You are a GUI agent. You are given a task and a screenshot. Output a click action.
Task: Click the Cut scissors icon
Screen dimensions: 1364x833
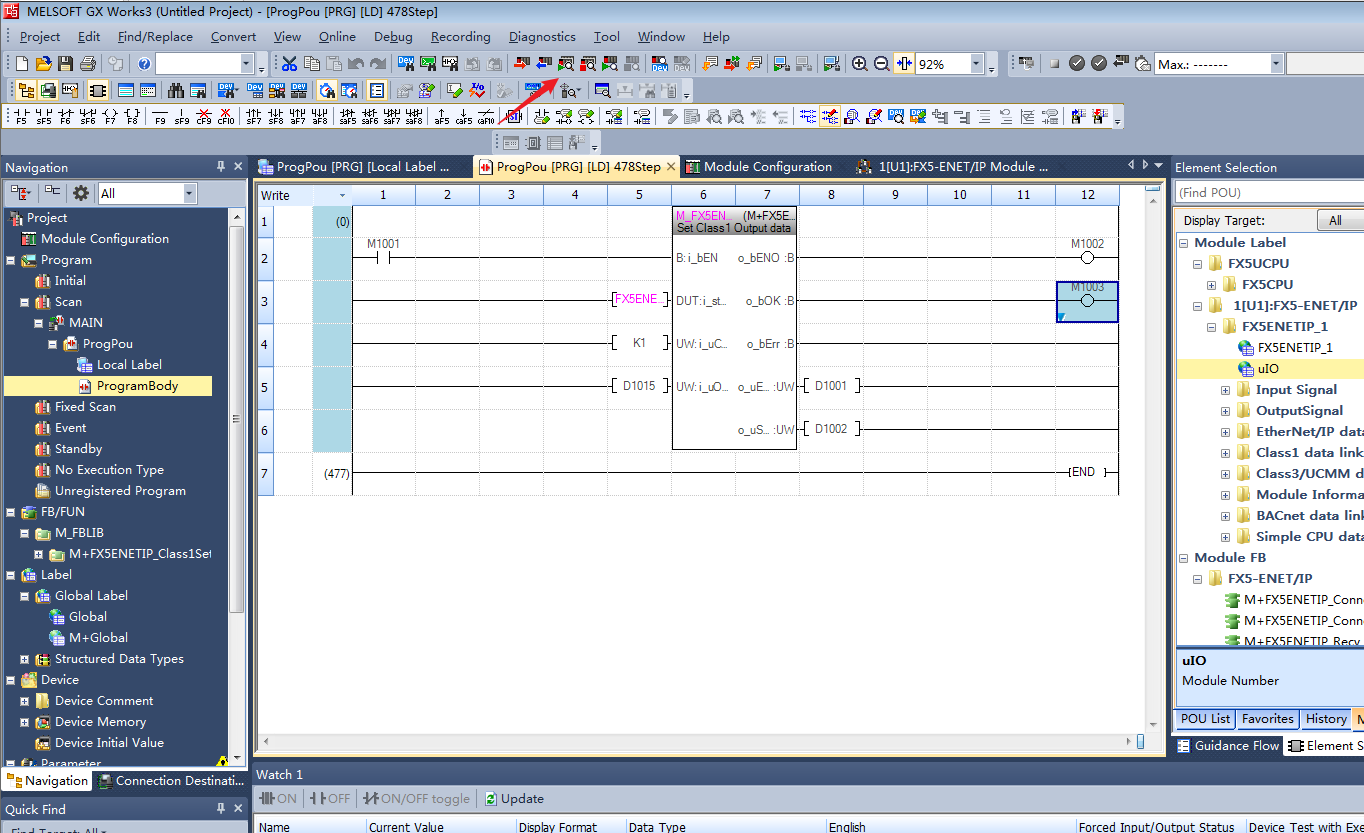tap(289, 64)
